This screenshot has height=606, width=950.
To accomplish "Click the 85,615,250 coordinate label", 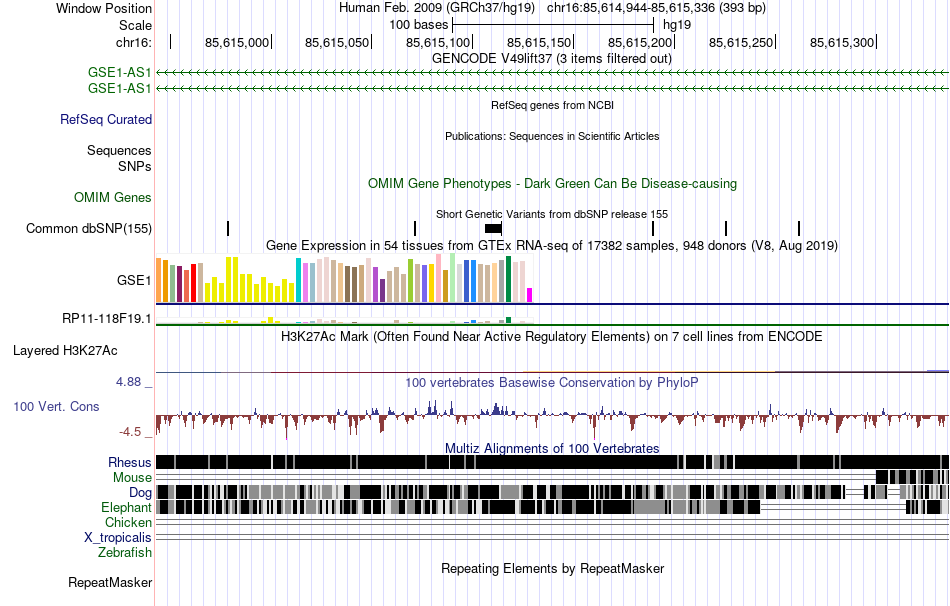I will pyautogui.click(x=742, y=42).
